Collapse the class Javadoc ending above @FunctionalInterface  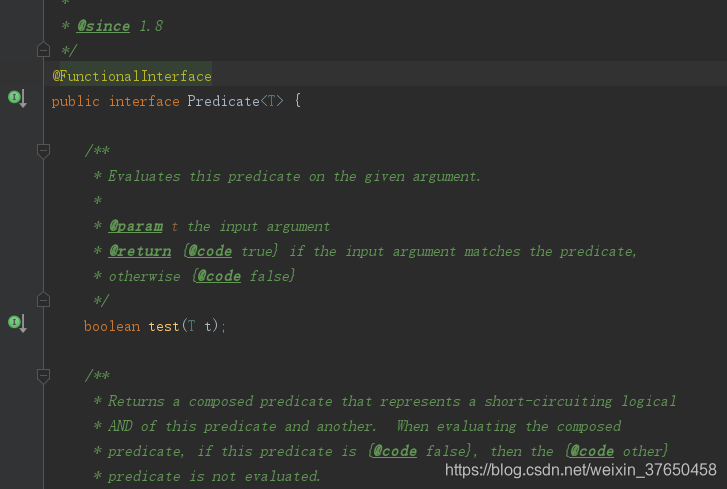[x=43, y=50]
